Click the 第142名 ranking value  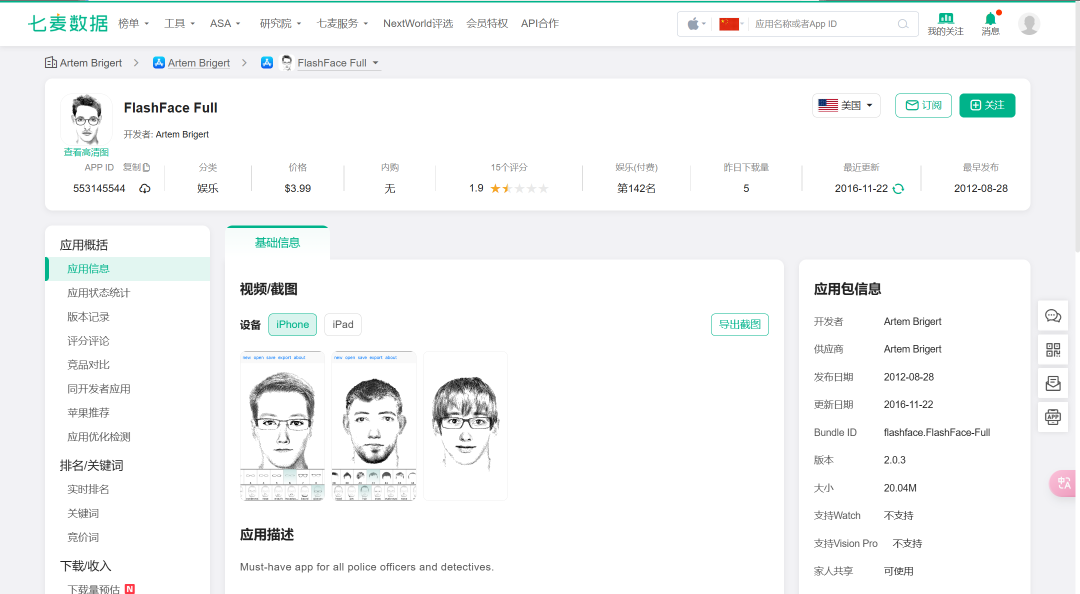pos(636,189)
